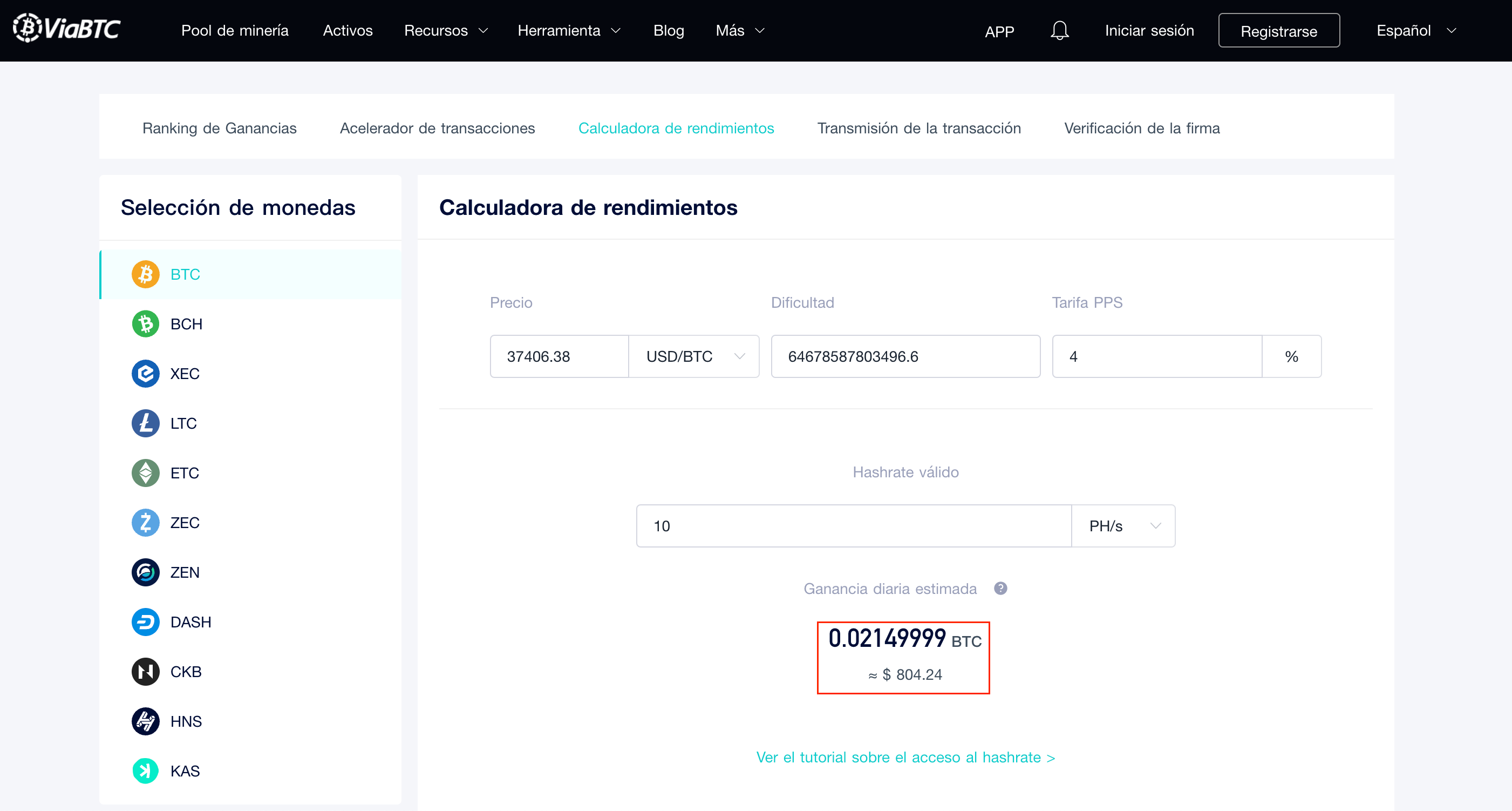
Task: Go to Pool de minería
Action: coord(235,31)
